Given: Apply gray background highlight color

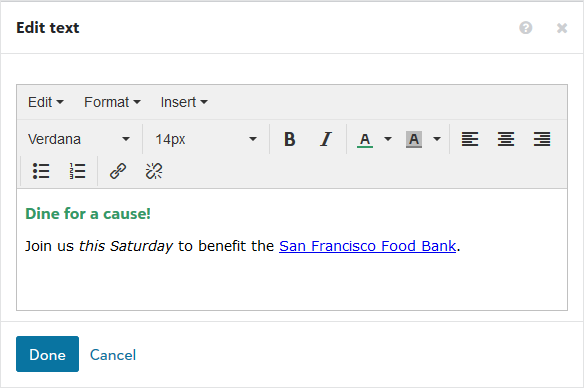Looking at the screenshot, I should pyautogui.click(x=414, y=140).
